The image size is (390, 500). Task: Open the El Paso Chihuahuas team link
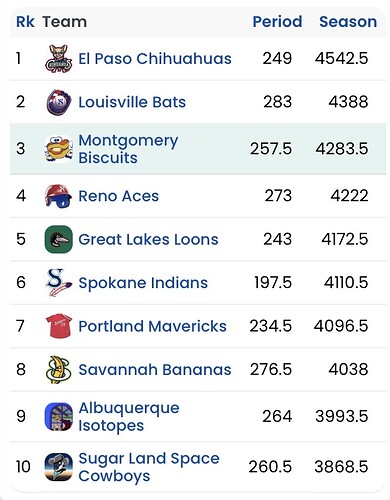[155, 59]
